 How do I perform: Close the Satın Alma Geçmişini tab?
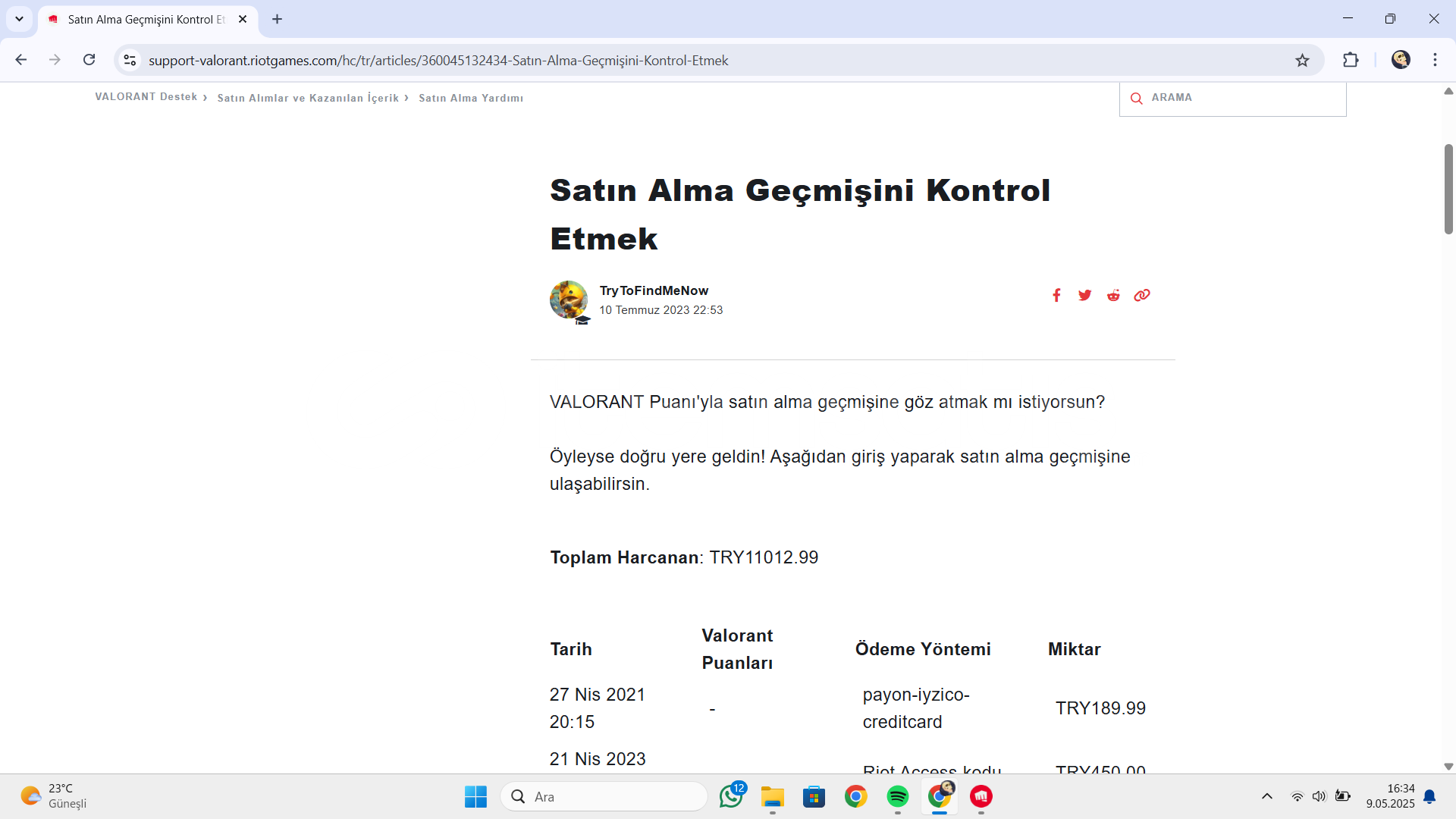coord(243,19)
